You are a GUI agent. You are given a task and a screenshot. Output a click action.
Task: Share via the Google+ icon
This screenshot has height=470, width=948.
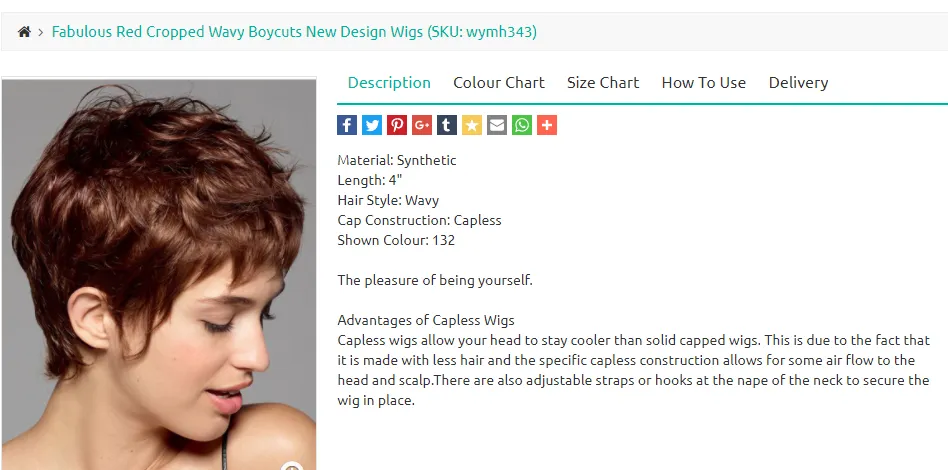click(x=422, y=125)
